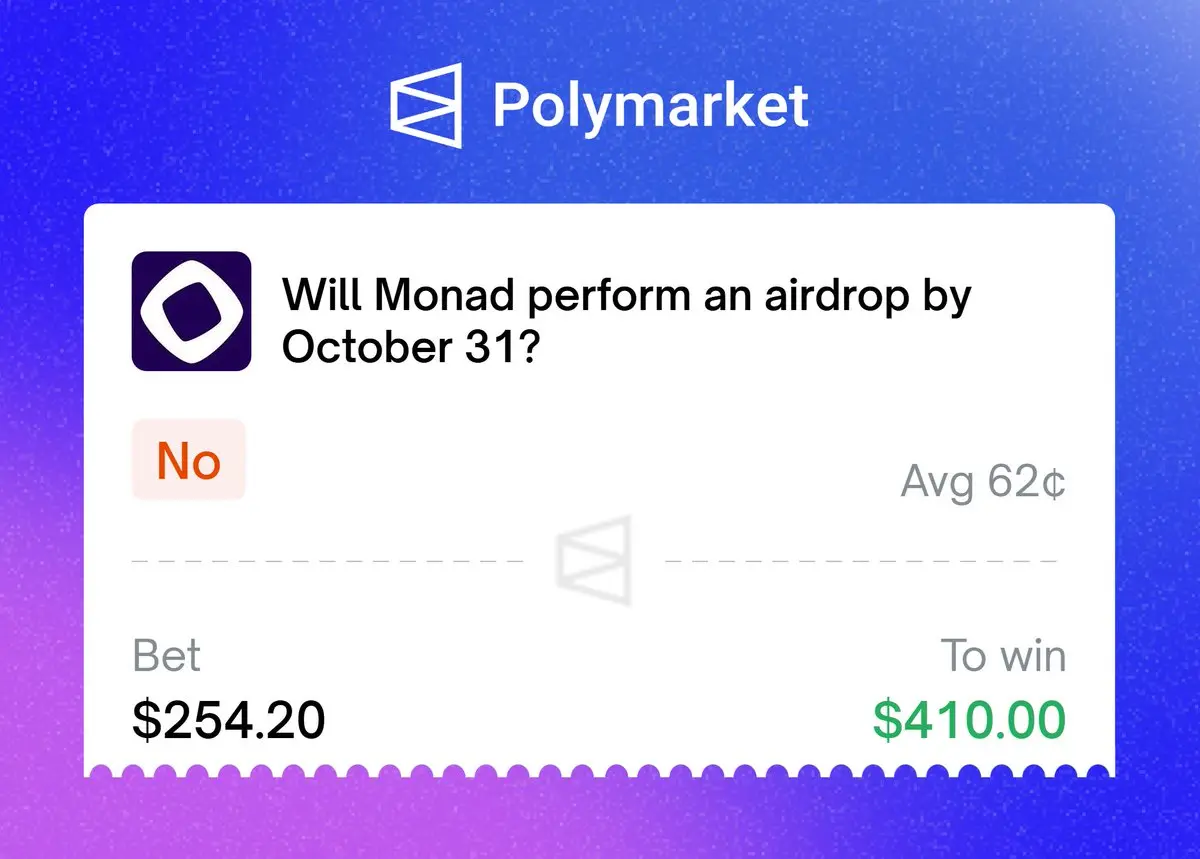1200x859 pixels.
Task: Select the orange No outcome badge
Action: (x=189, y=461)
